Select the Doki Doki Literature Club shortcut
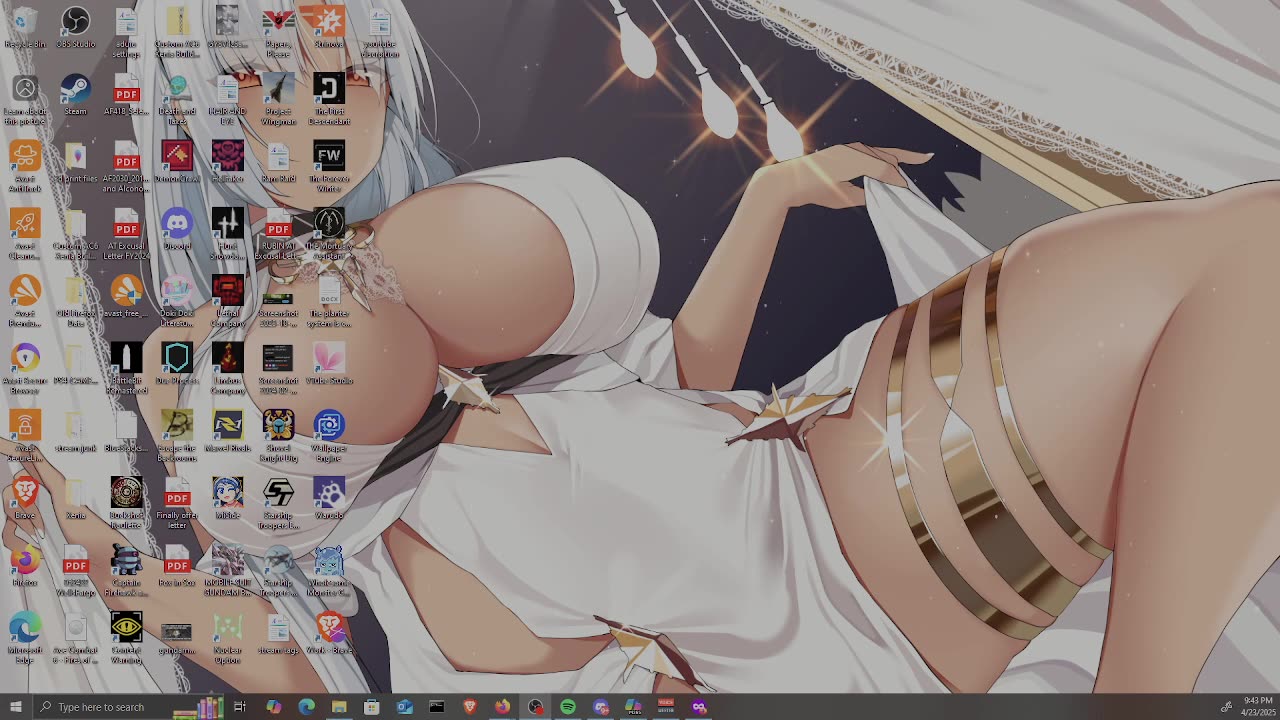Viewport: 1280px width, 720px height. point(177,302)
